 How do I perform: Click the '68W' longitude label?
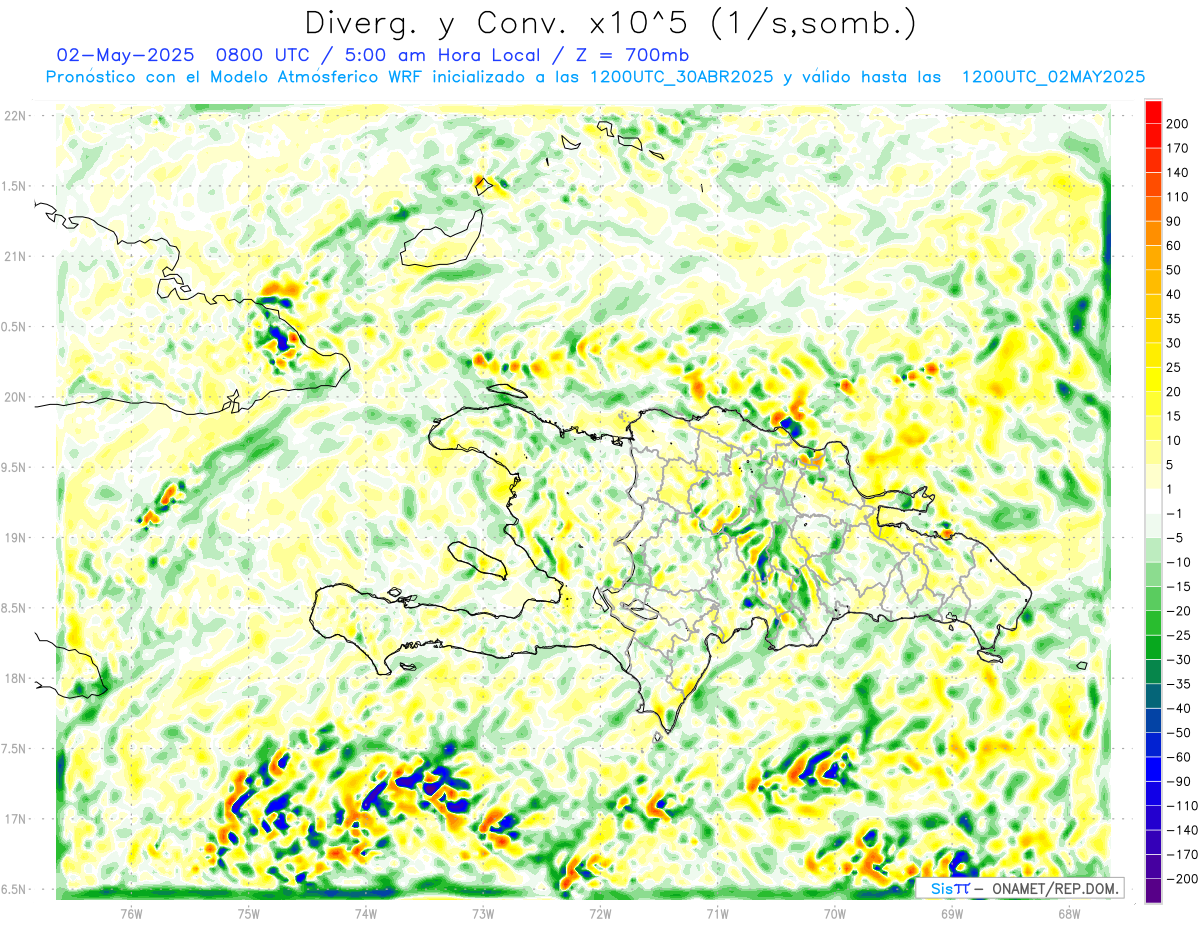point(1068,913)
